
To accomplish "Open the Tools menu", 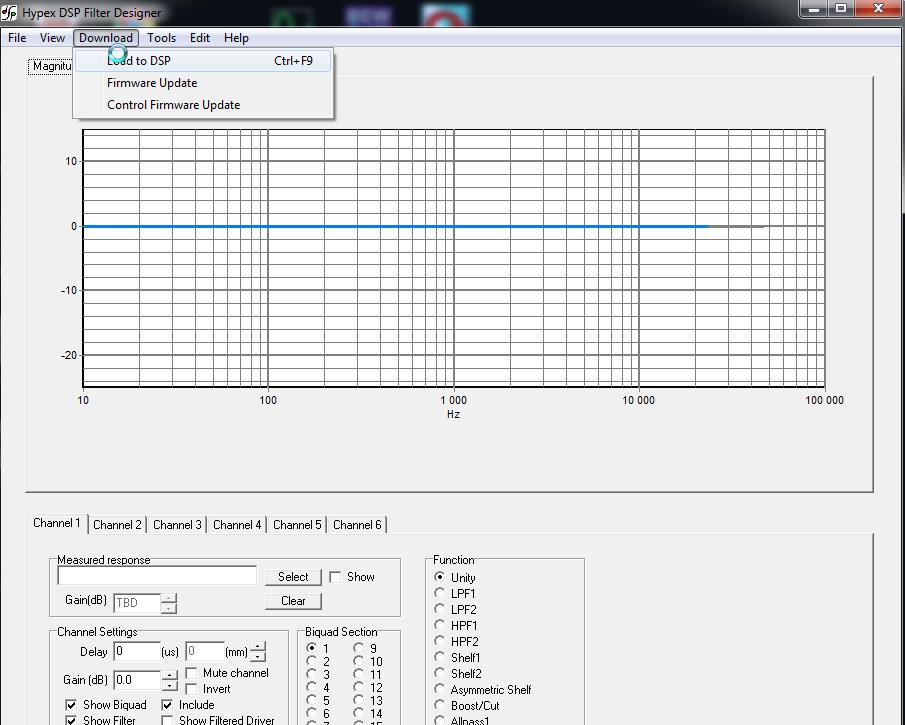I will (161, 38).
